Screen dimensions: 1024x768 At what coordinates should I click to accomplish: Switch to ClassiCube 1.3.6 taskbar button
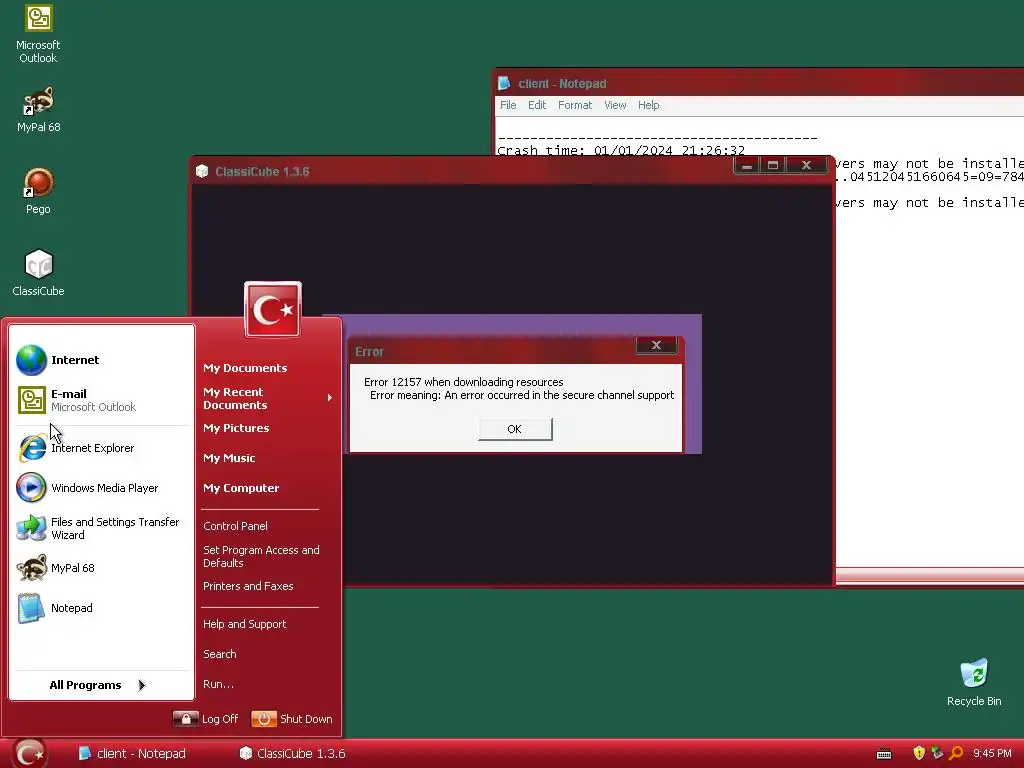[294, 754]
